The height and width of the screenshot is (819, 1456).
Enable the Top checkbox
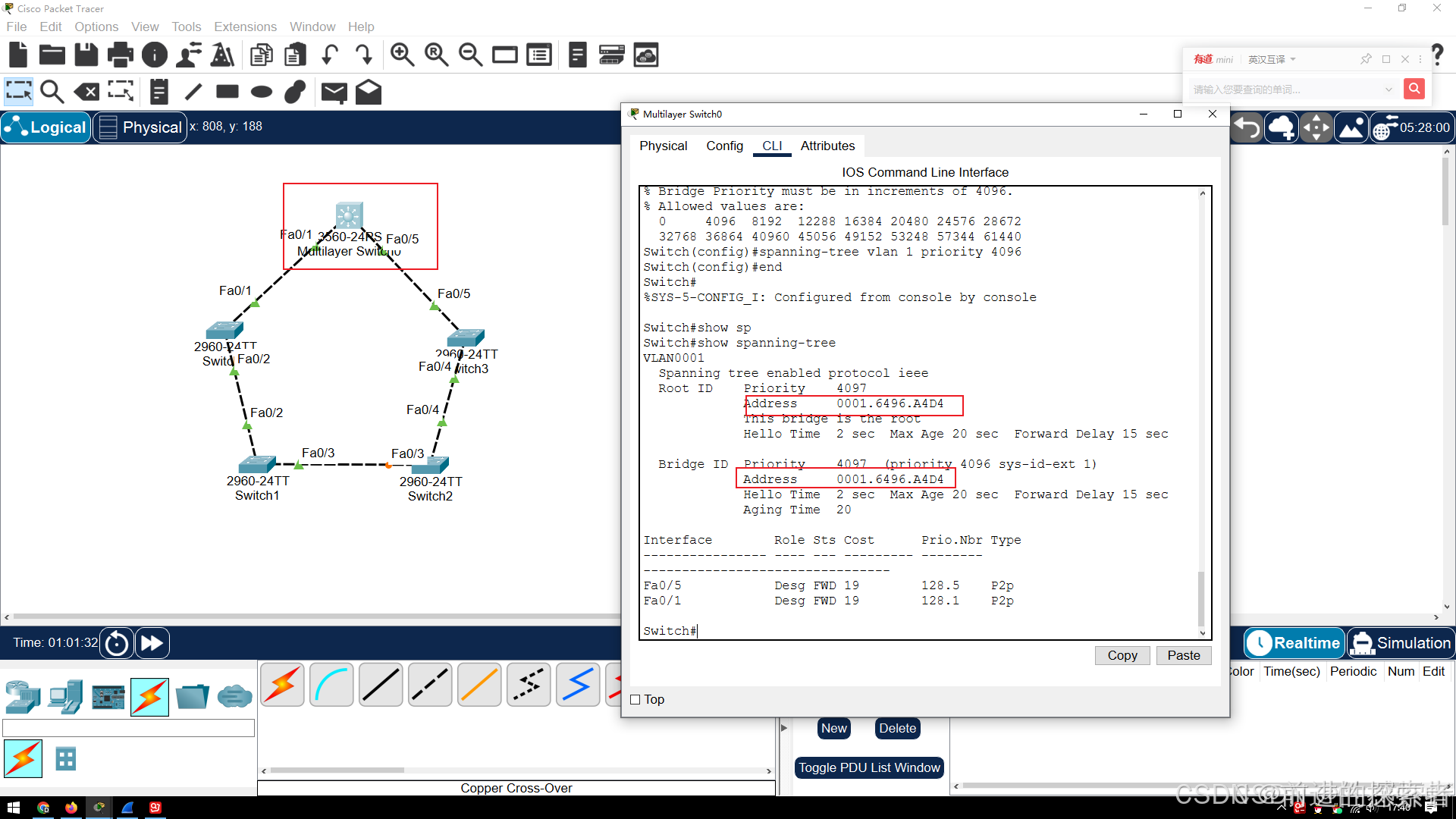click(635, 700)
